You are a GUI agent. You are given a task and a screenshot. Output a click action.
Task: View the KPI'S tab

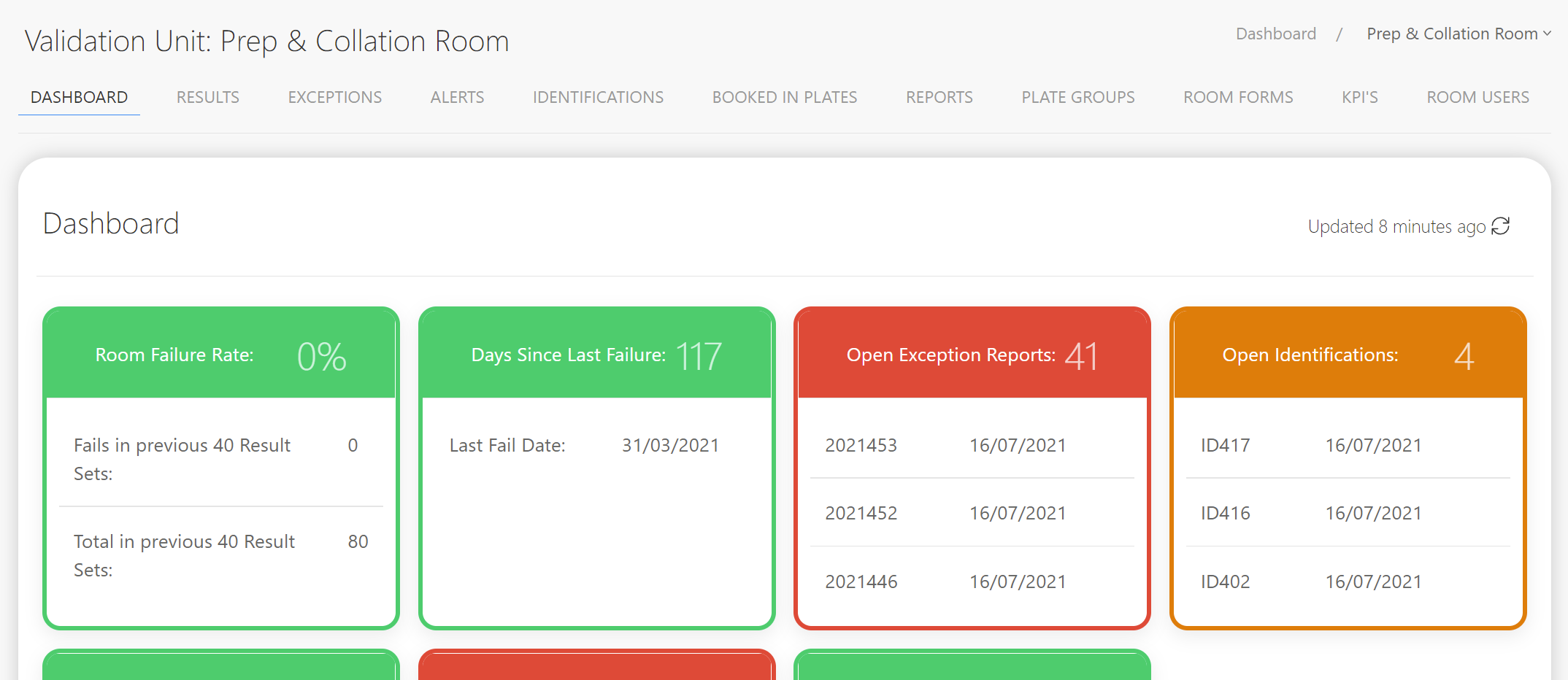click(1360, 97)
